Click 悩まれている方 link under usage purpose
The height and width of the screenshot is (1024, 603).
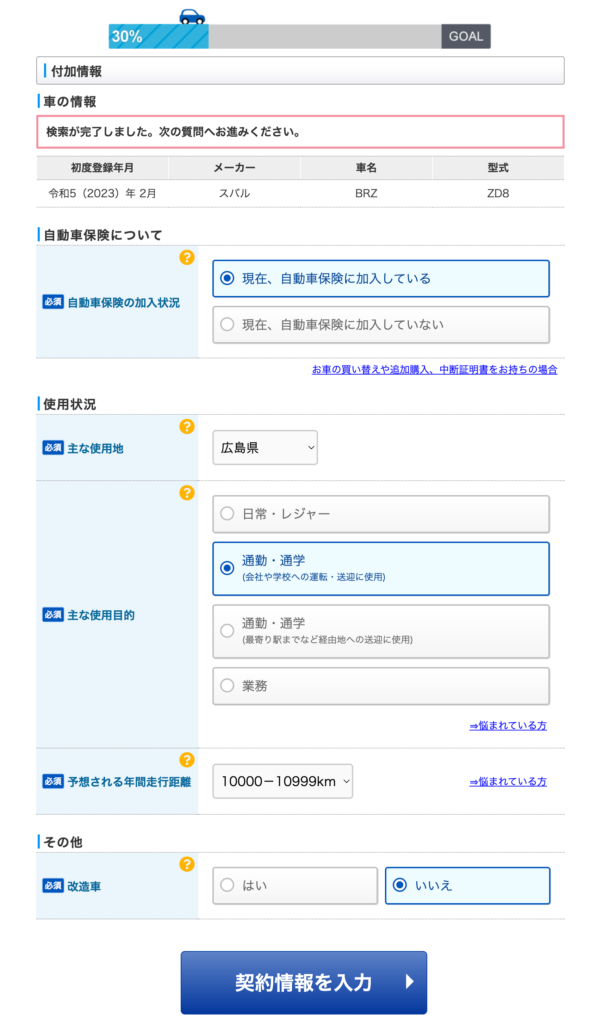[x=507, y=726]
